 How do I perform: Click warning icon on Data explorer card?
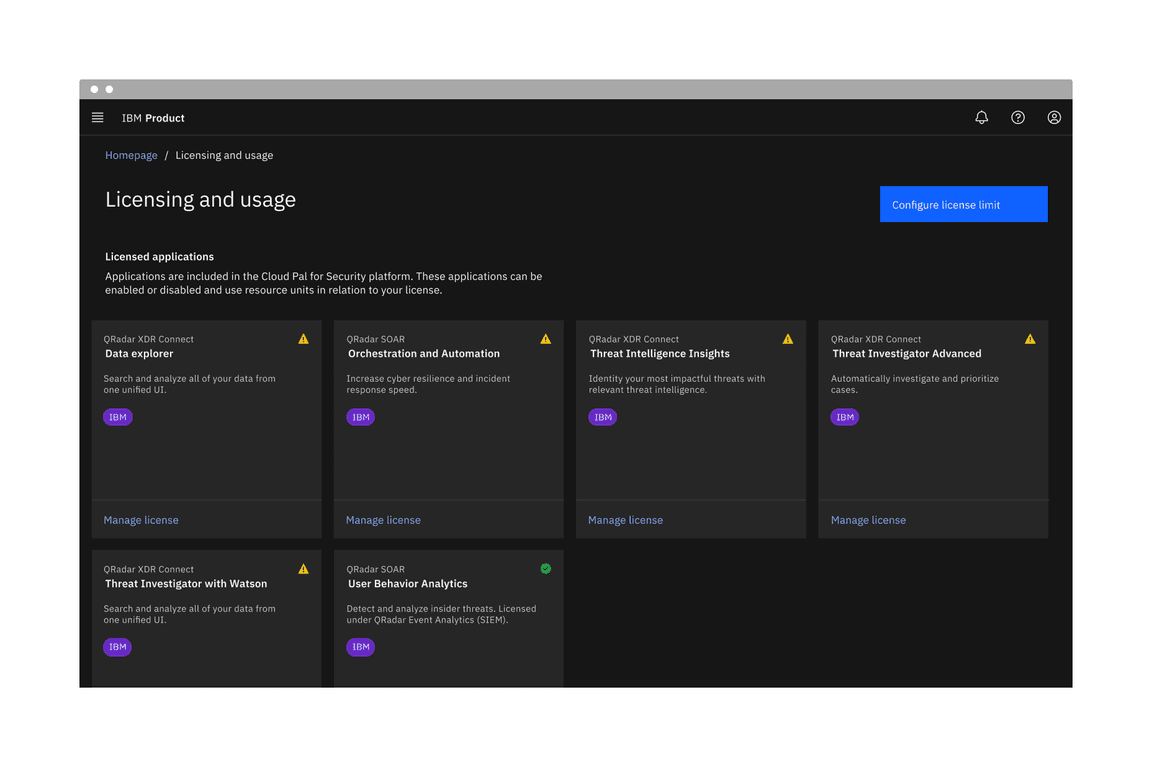303,339
